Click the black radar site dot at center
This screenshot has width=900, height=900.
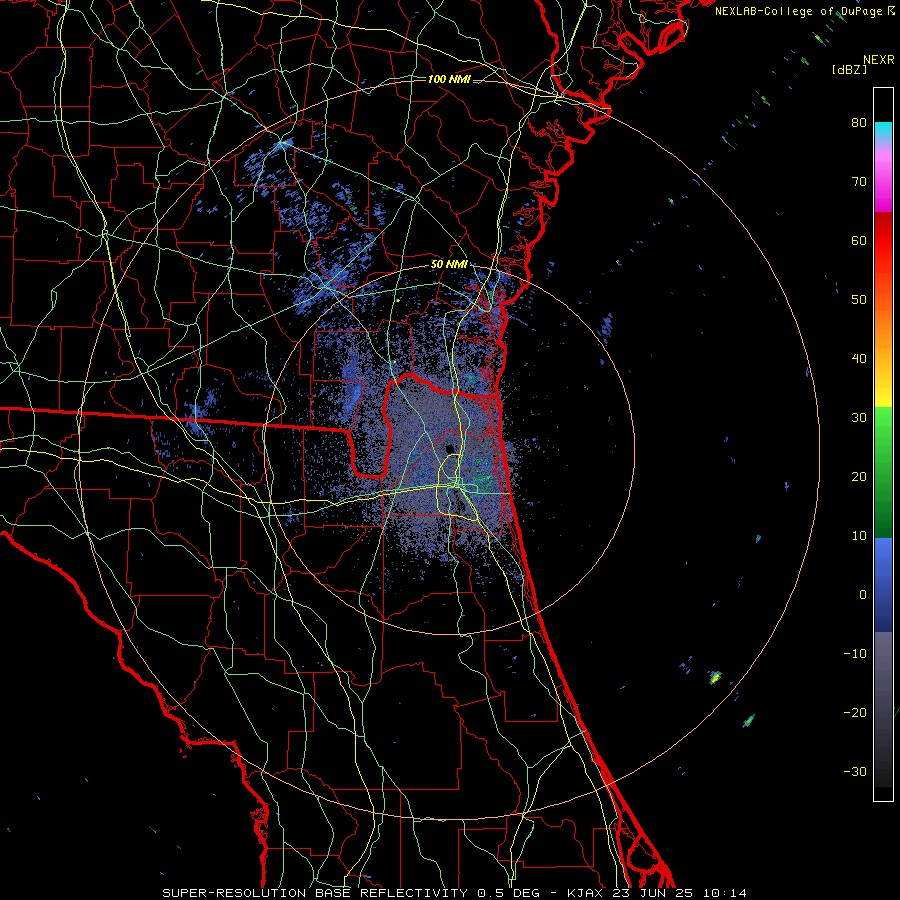pos(449,448)
